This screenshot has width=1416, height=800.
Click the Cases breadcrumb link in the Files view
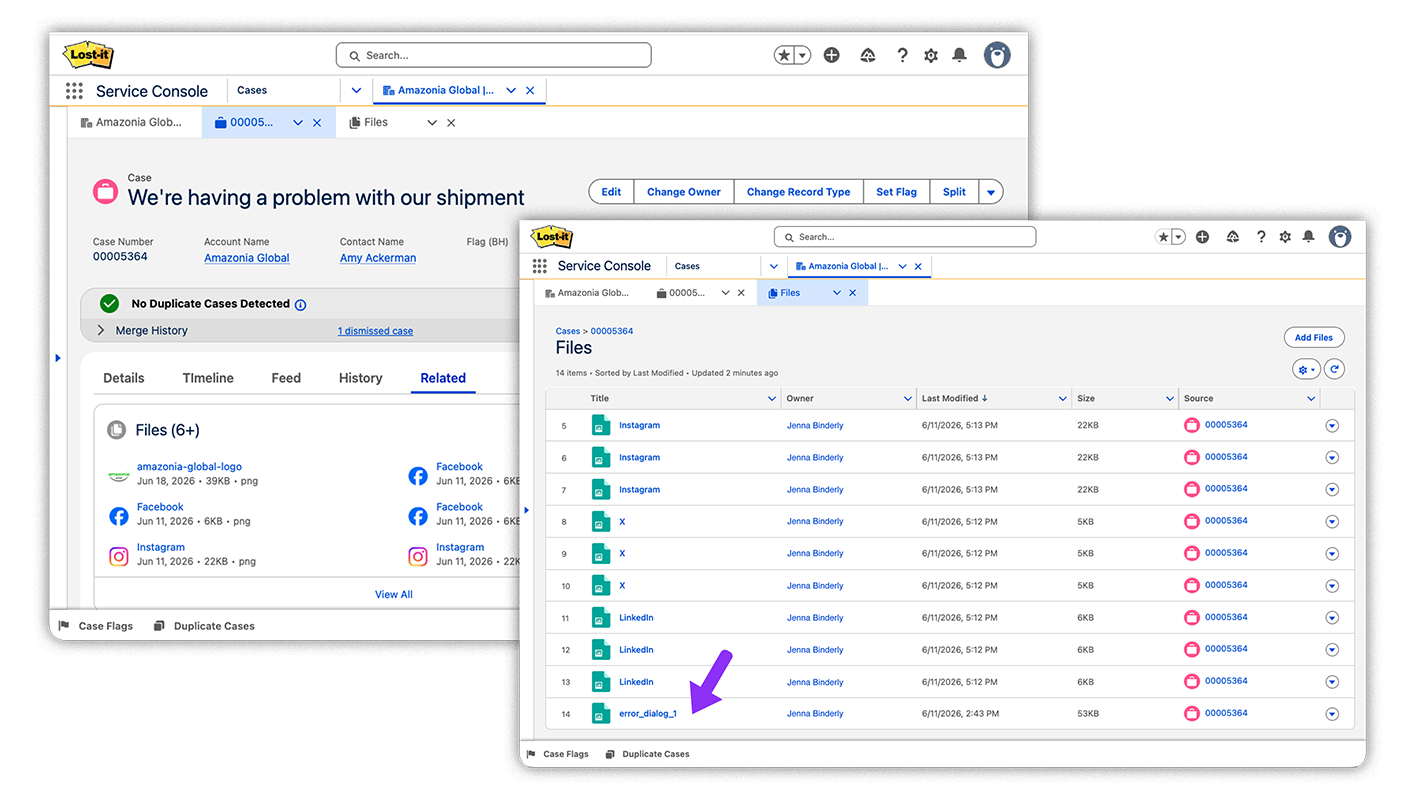pos(568,331)
